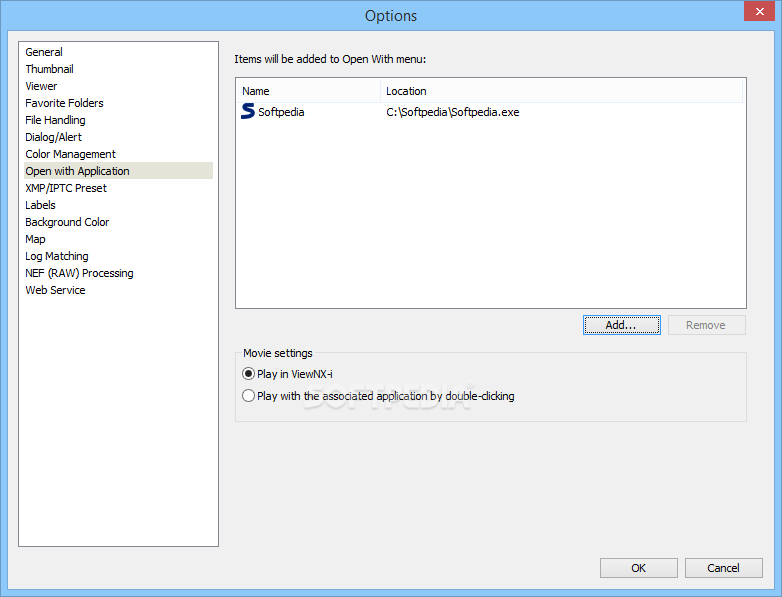Image resolution: width=782 pixels, height=597 pixels.
Task: Click the C:\Softpedia\Softpedia.exe location cell
Action: 452,112
